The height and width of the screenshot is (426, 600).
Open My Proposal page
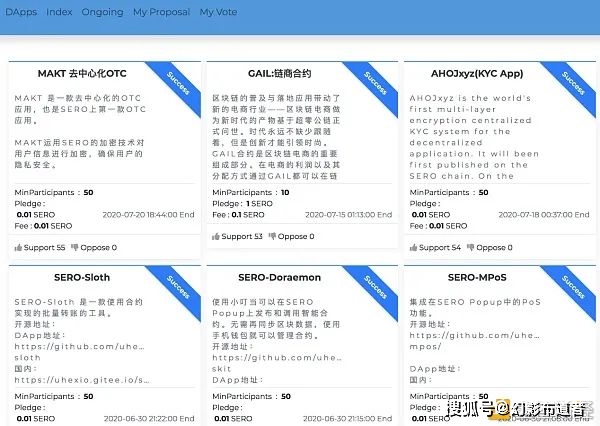coord(161,12)
